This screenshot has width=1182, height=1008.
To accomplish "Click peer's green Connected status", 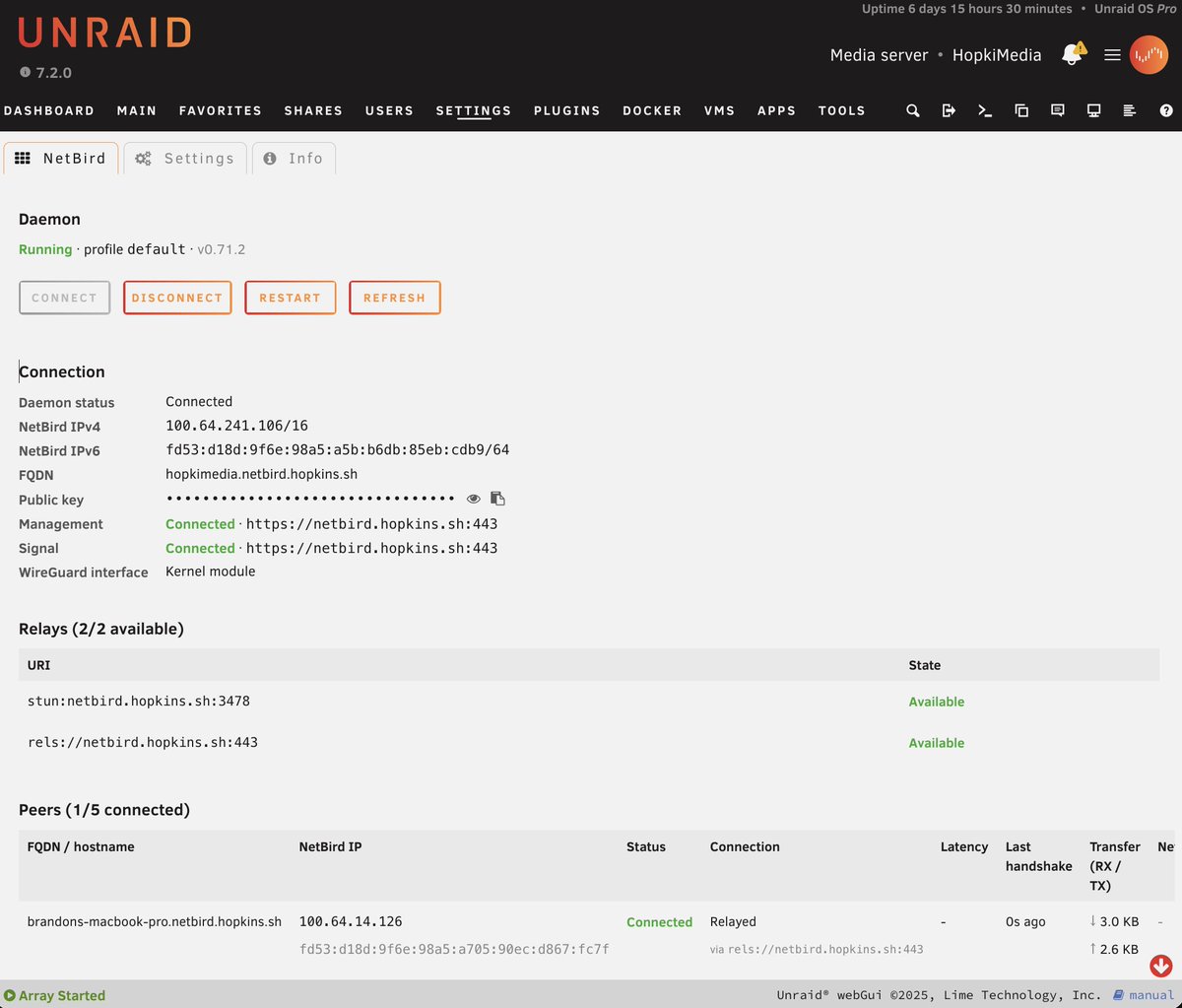I will (x=659, y=922).
